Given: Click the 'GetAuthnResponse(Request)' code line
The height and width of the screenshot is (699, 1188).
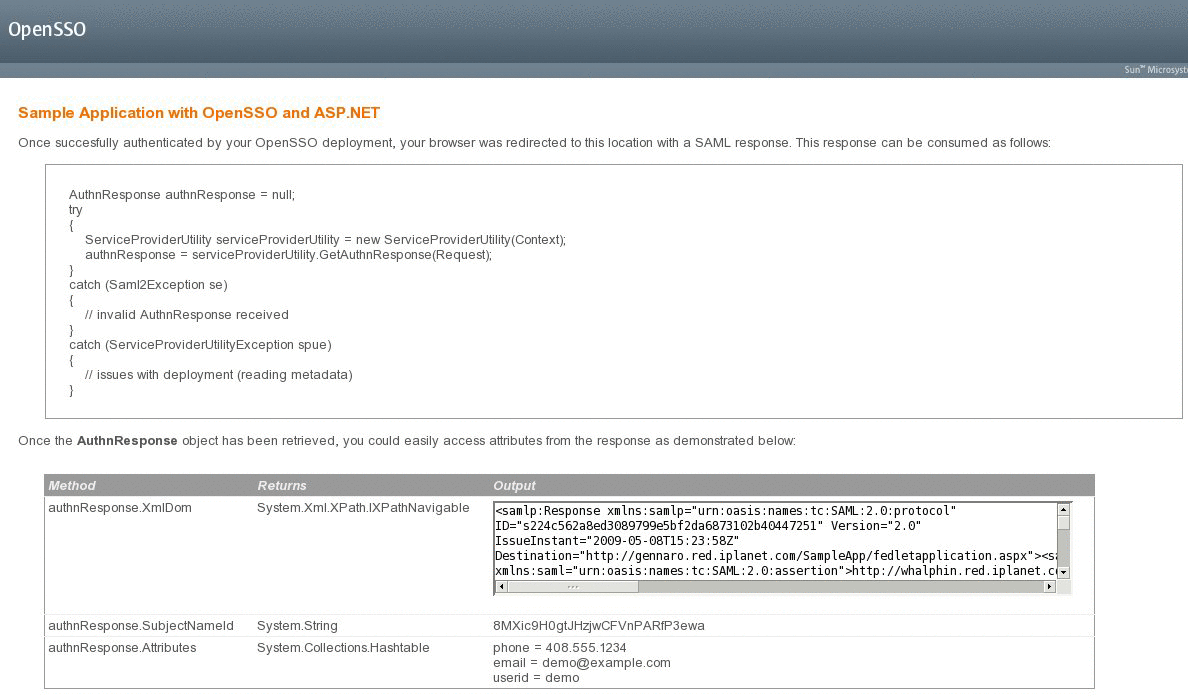Looking at the screenshot, I should tap(288, 254).
